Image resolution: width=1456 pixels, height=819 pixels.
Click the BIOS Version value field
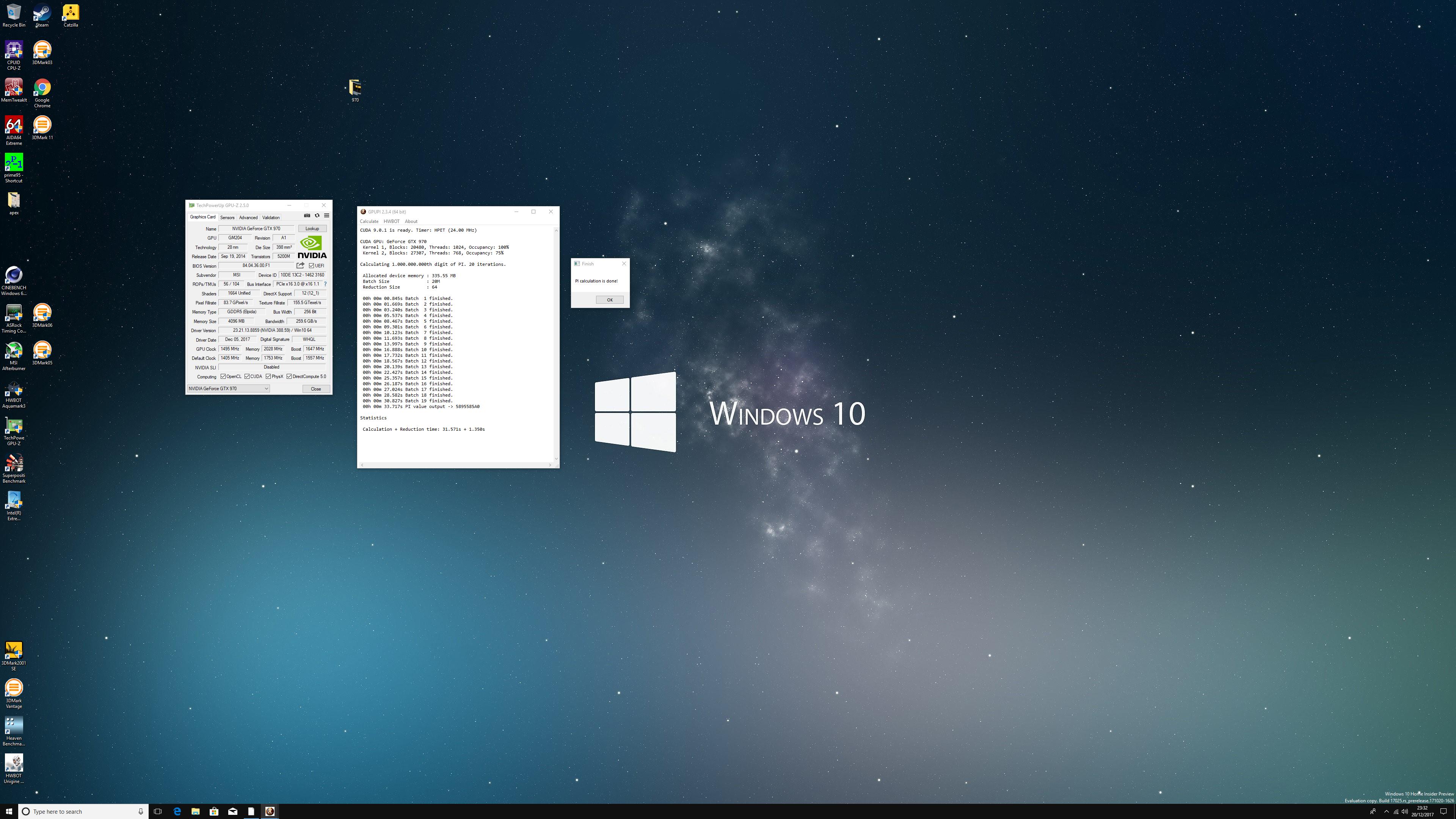point(256,266)
